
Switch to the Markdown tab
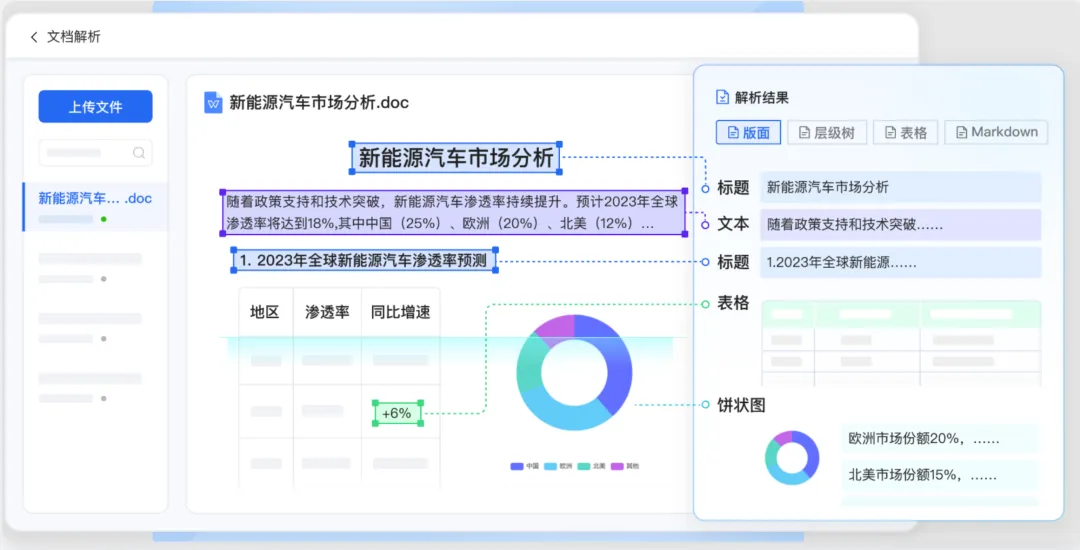pos(996,132)
